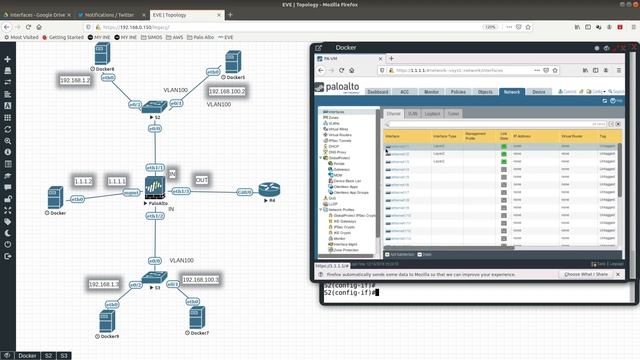Click the interfaces table vertical scrollbar
Viewport: 640px width, 360px height.
point(620,169)
